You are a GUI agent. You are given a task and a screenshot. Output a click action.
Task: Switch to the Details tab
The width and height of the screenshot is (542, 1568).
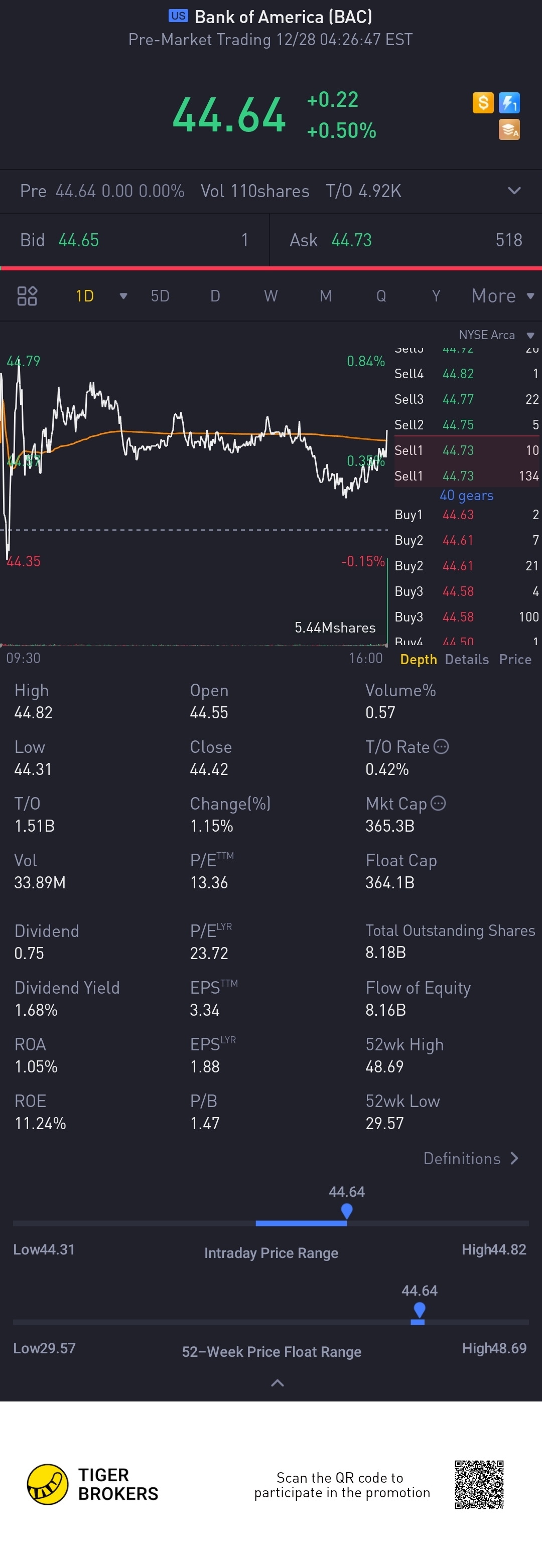point(467,659)
